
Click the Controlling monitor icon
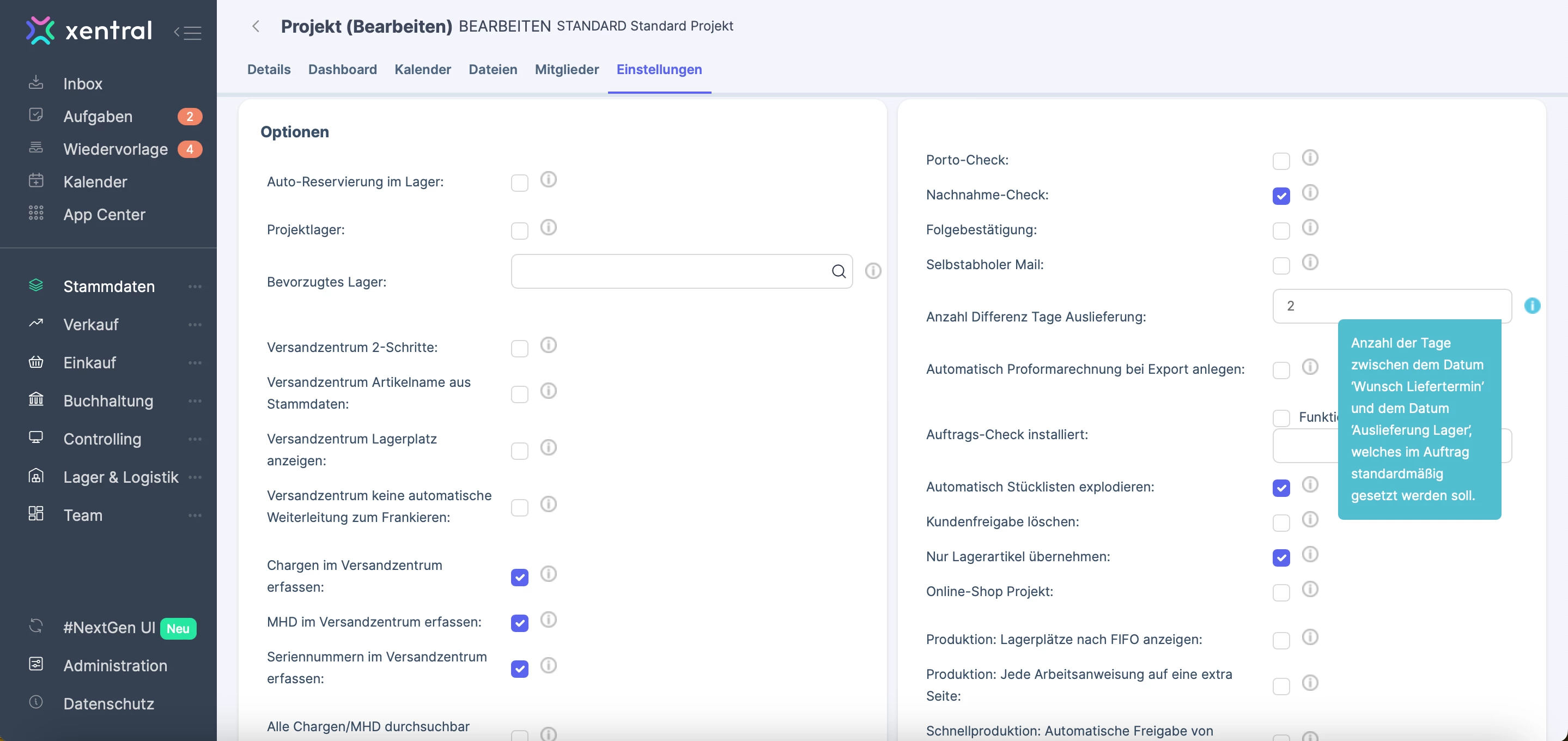(x=36, y=438)
